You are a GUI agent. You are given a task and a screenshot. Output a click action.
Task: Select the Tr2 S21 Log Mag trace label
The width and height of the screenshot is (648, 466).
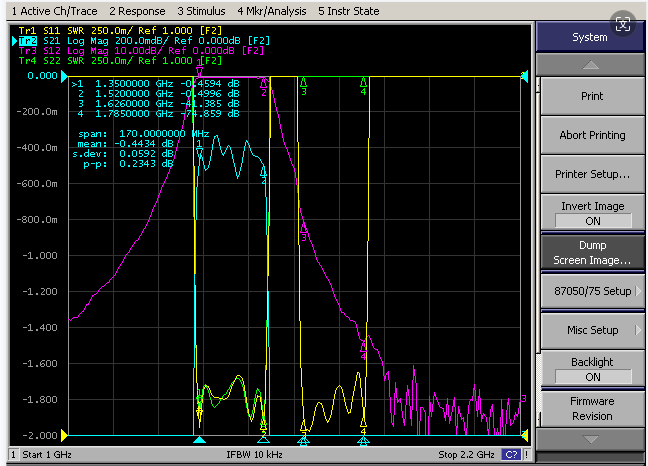pyautogui.click(x=144, y=40)
